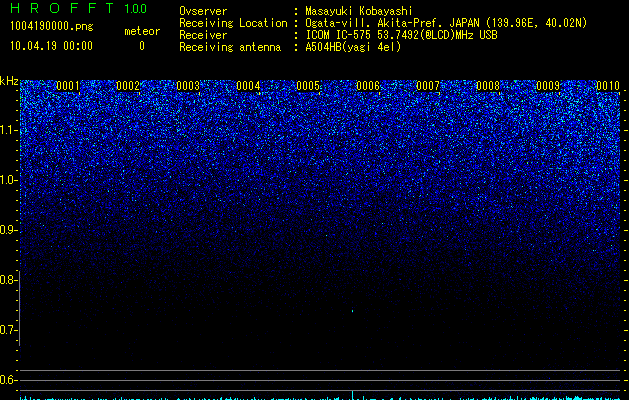
Task: Click the isolated cyan signal dot near 0.74 kHz
Action: pyautogui.click(x=353, y=311)
